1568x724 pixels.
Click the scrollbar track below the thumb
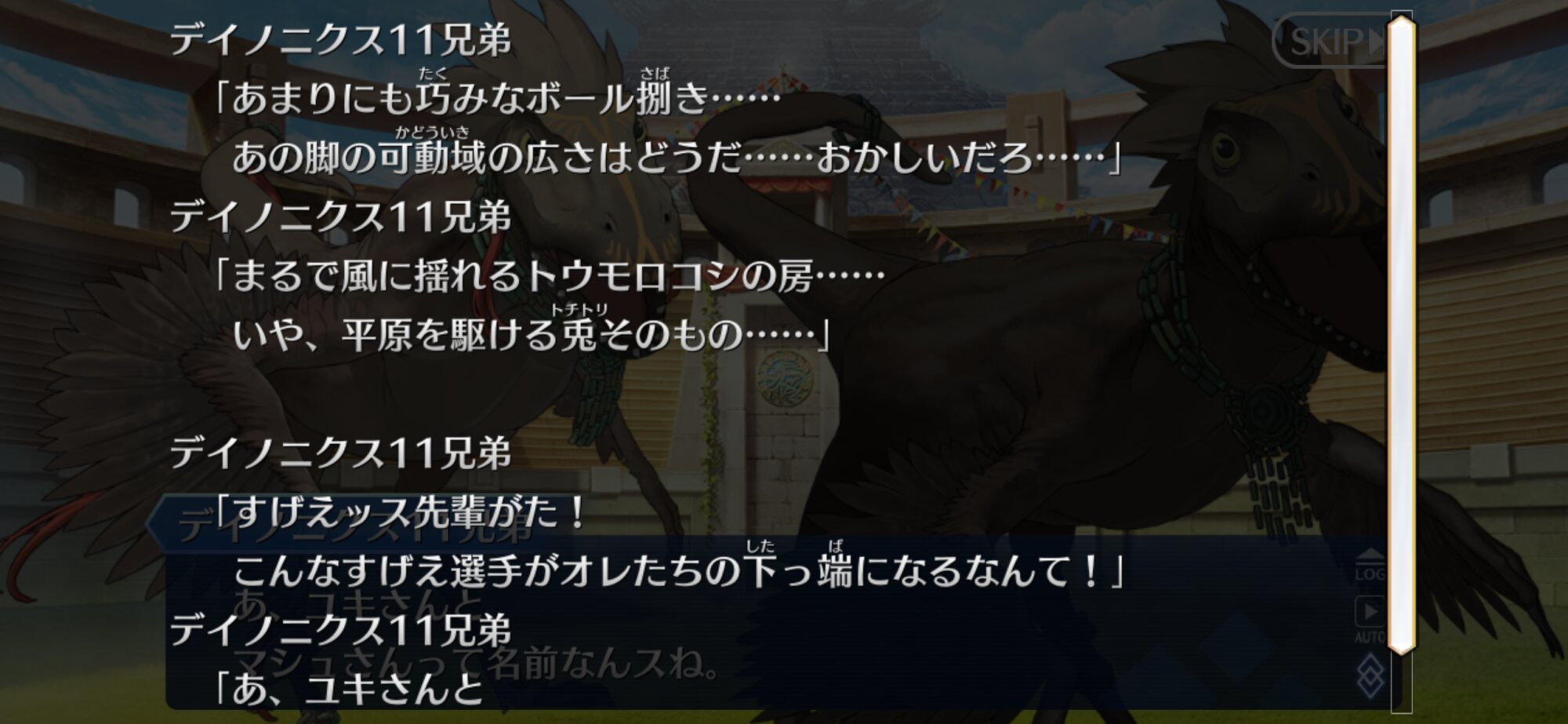click(x=1401, y=684)
